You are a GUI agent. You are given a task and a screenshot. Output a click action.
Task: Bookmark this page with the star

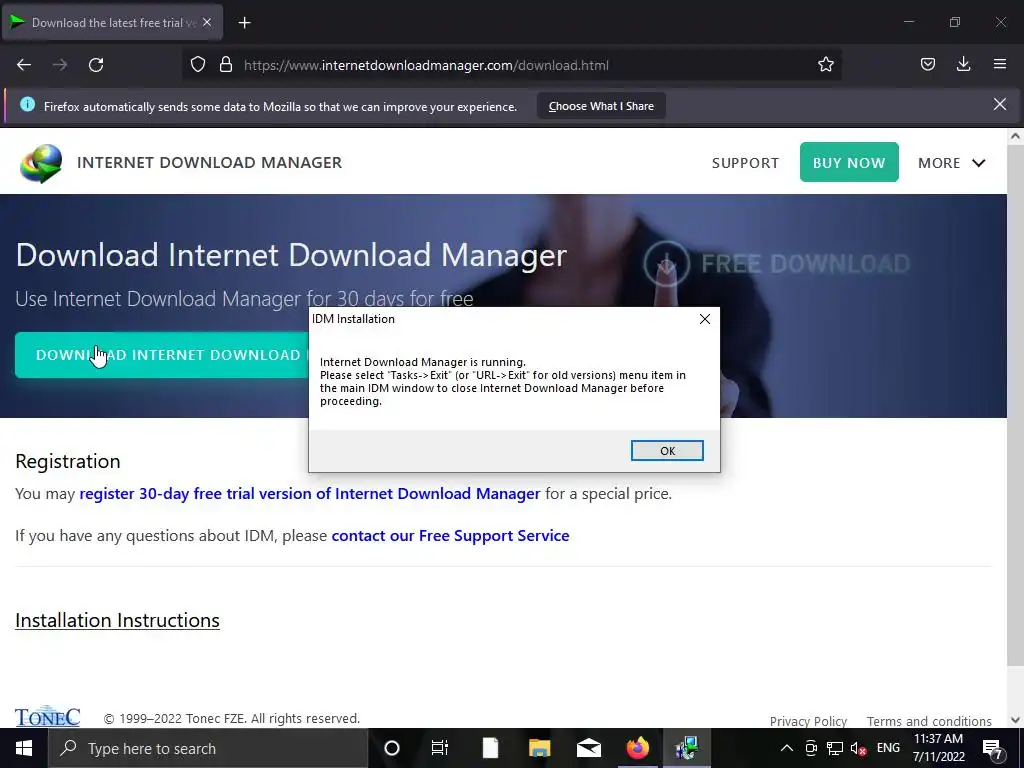point(825,65)
